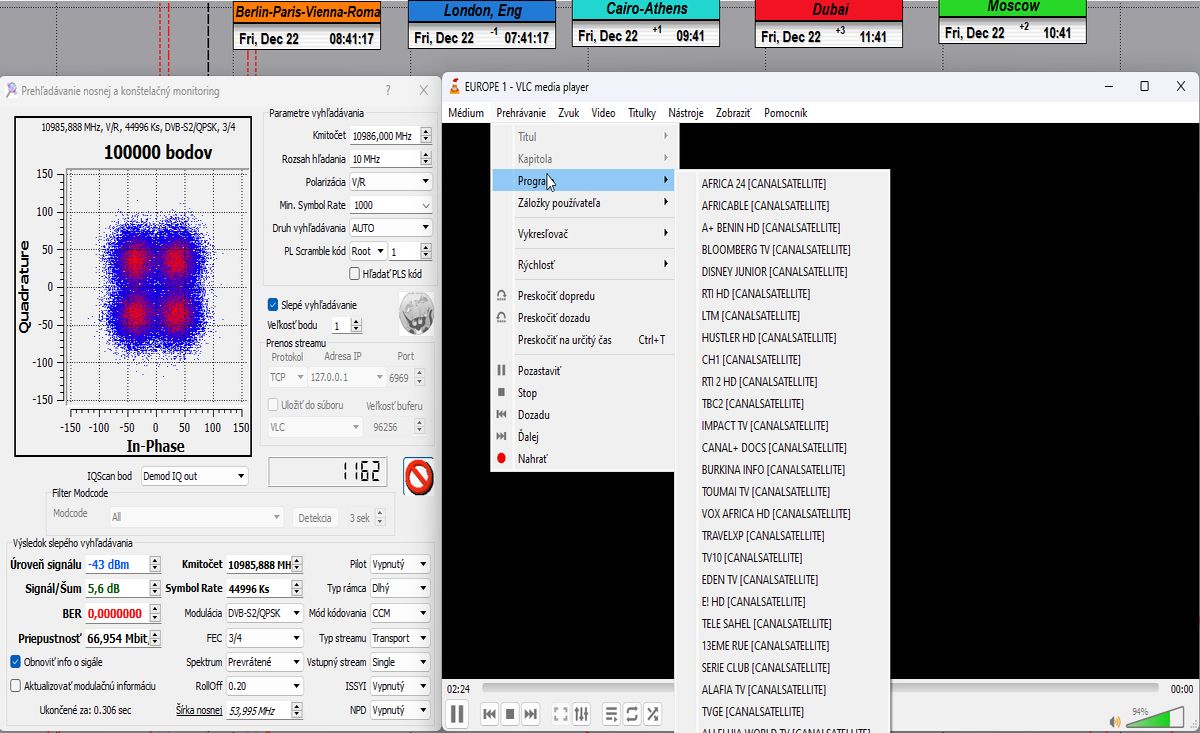Adjust the VLC volume slider
The image size is (1200, 733).
click(1158, 720)
